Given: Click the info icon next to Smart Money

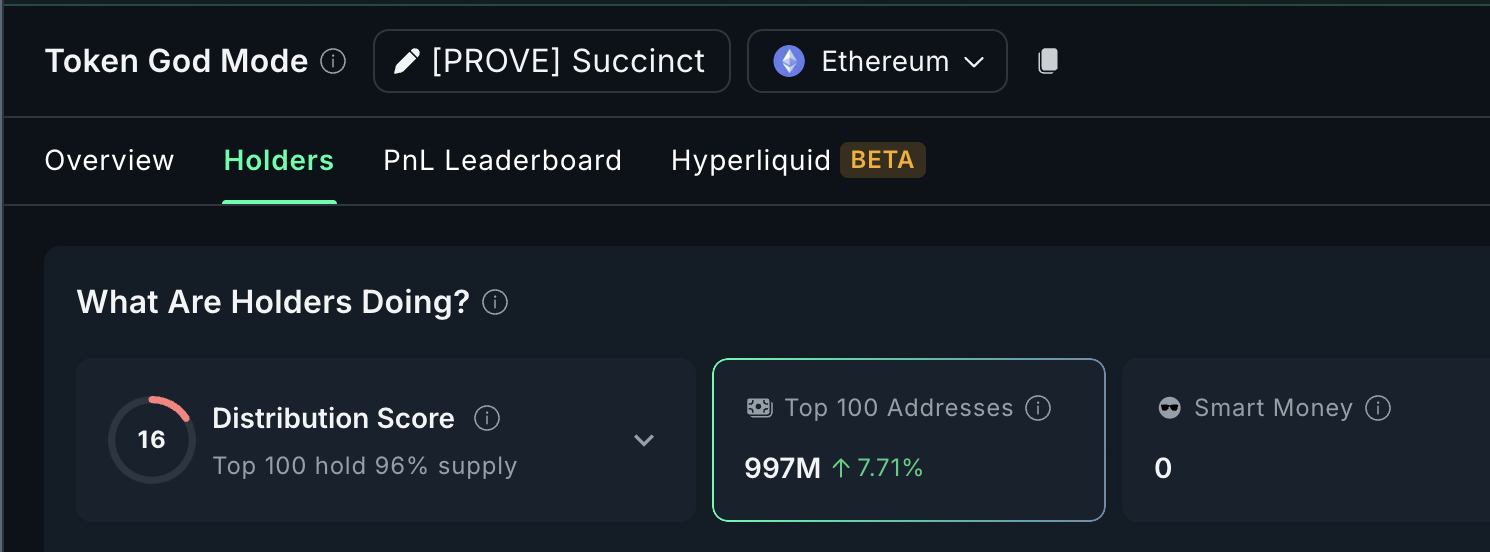Looking at the screenshot, I should [1378, 408].
